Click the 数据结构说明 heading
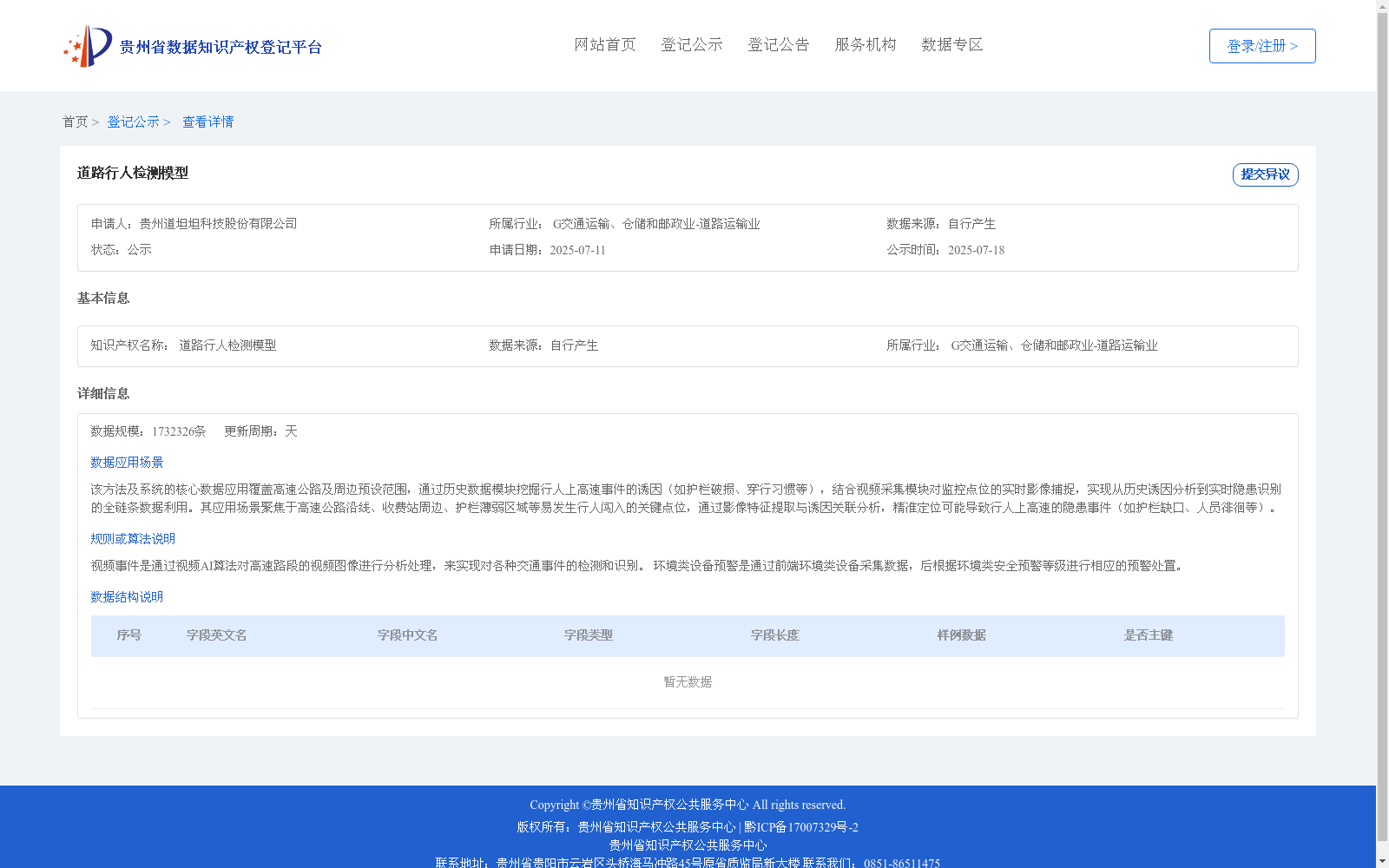The height and width of the screenshot is (868, 1389). (127, 597)
